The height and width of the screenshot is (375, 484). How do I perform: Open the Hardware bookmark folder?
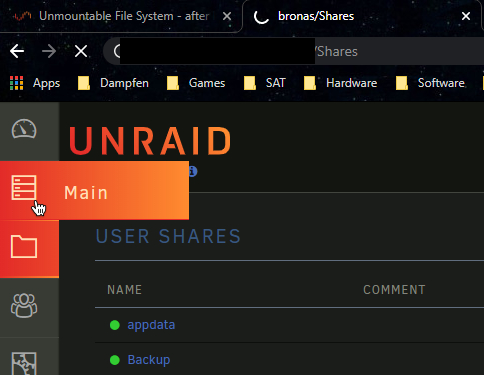341,83
